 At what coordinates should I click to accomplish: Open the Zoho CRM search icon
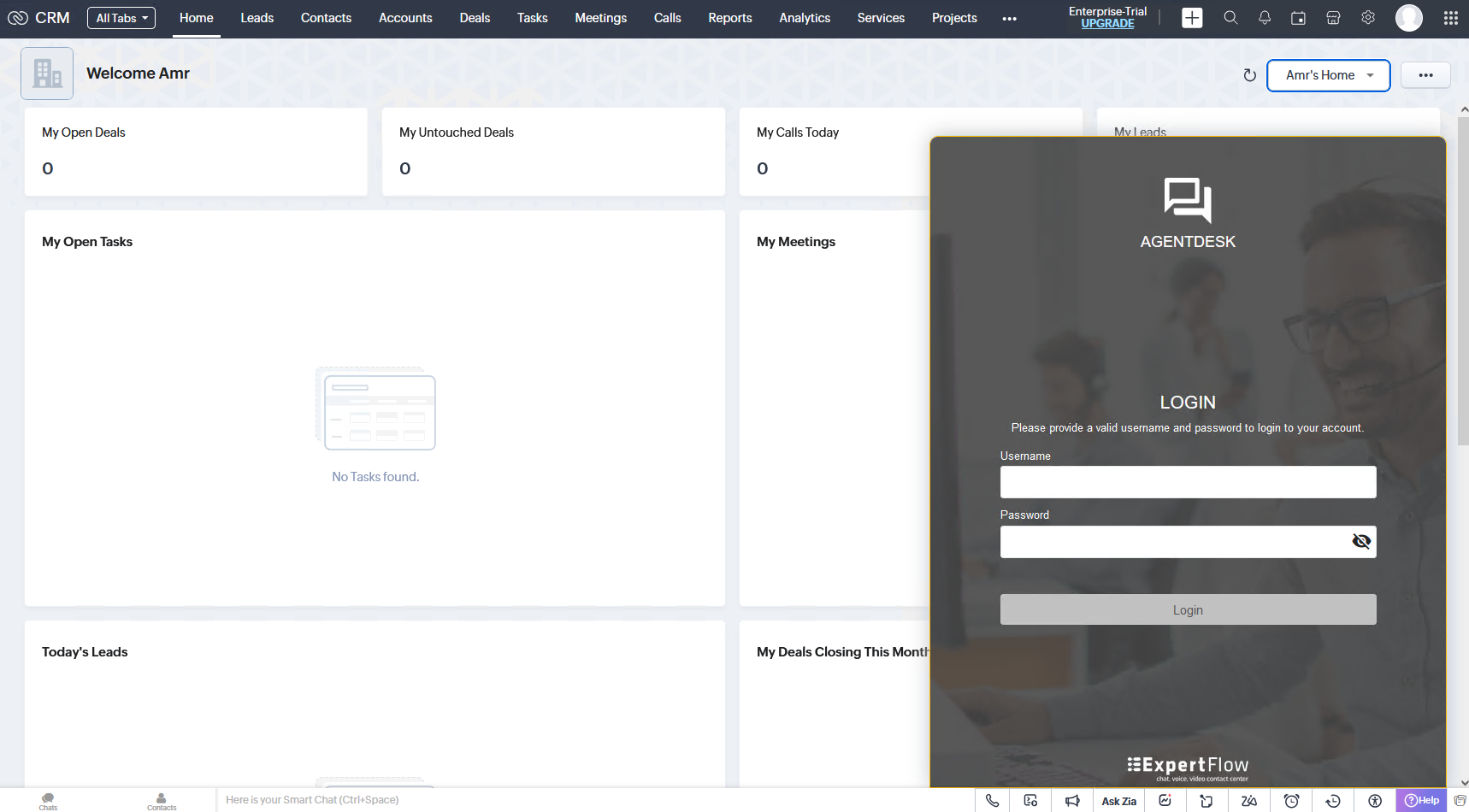1231,17
